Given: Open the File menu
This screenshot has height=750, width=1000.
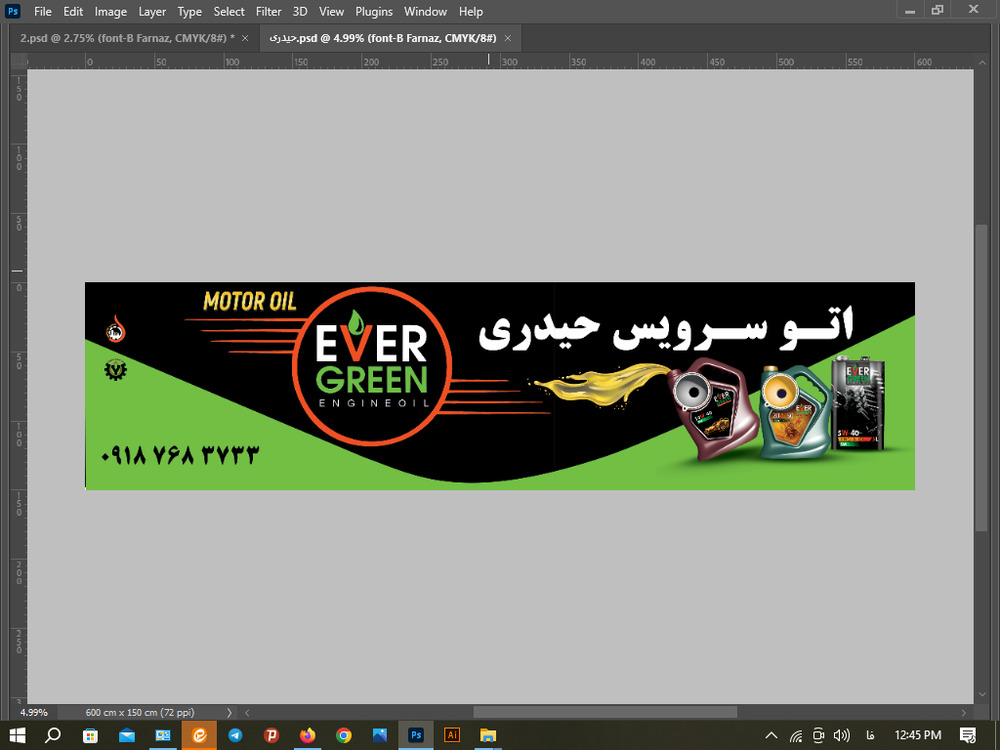Looking at the screenshot, I should [43, 11].
